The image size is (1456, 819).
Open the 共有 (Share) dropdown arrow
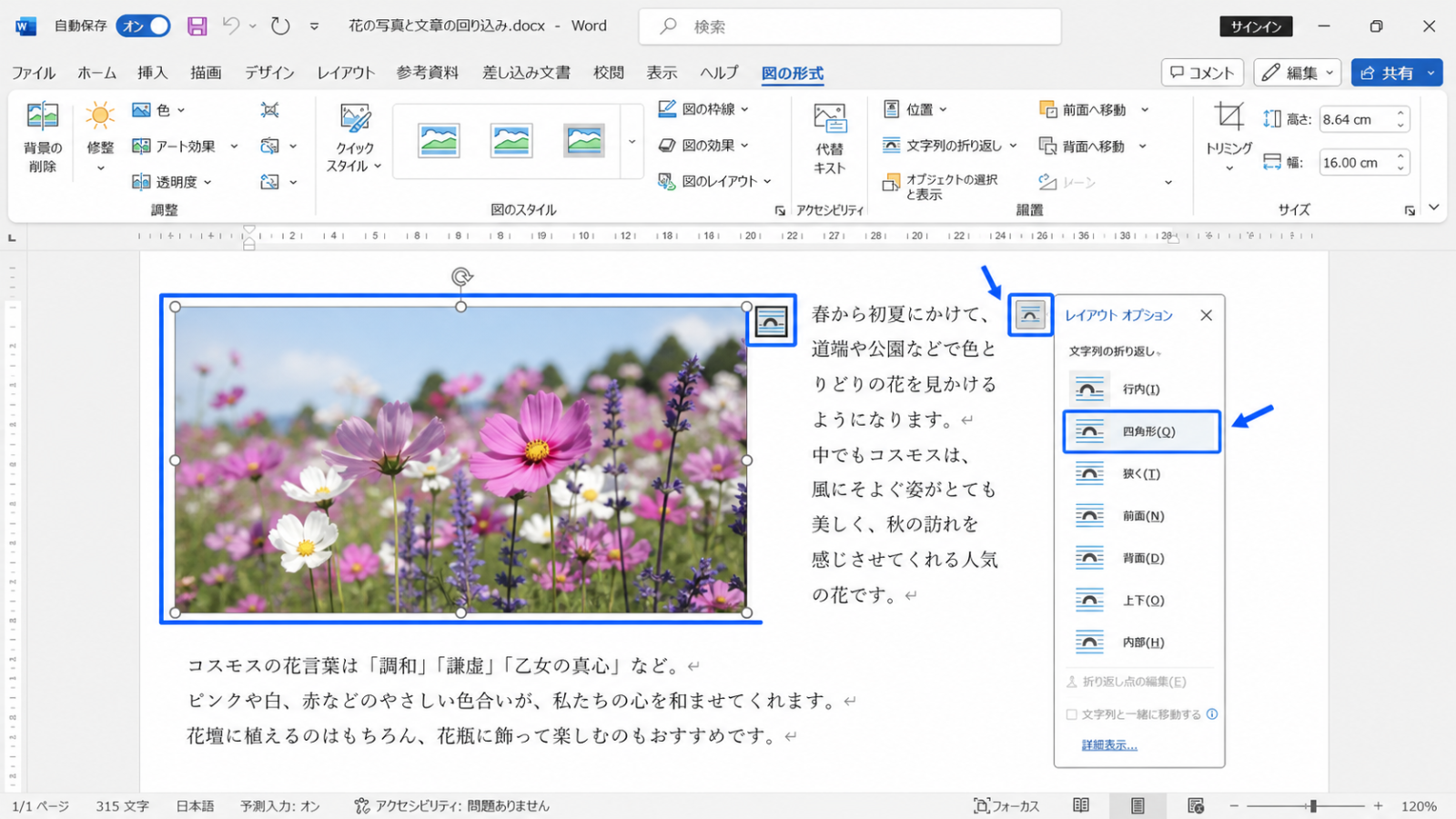(x=1431, y=73)
